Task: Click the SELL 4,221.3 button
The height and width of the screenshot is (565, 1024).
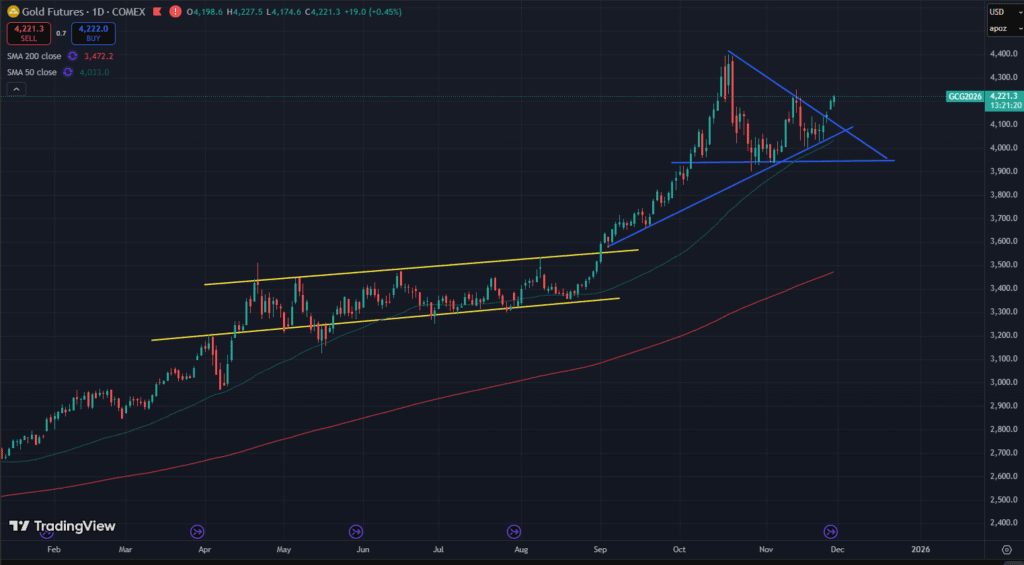Action: pyautogui.click(x=27, y=33)
